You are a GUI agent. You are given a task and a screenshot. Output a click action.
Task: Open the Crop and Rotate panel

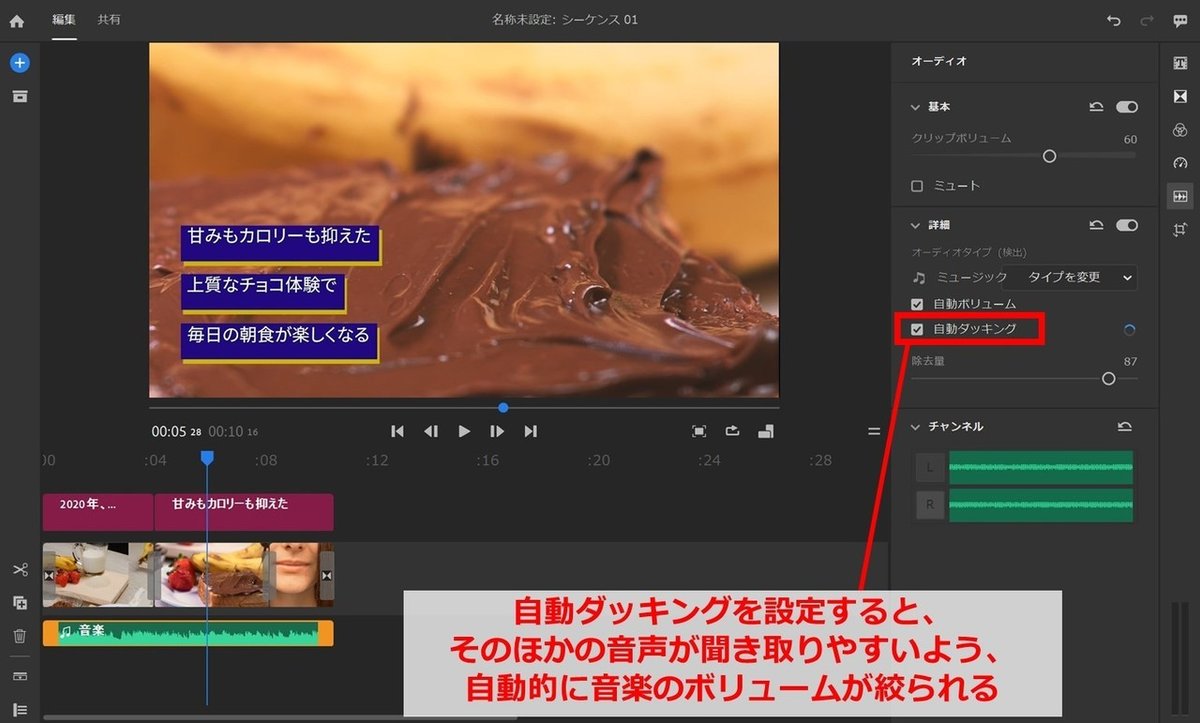click(1180, 229)
